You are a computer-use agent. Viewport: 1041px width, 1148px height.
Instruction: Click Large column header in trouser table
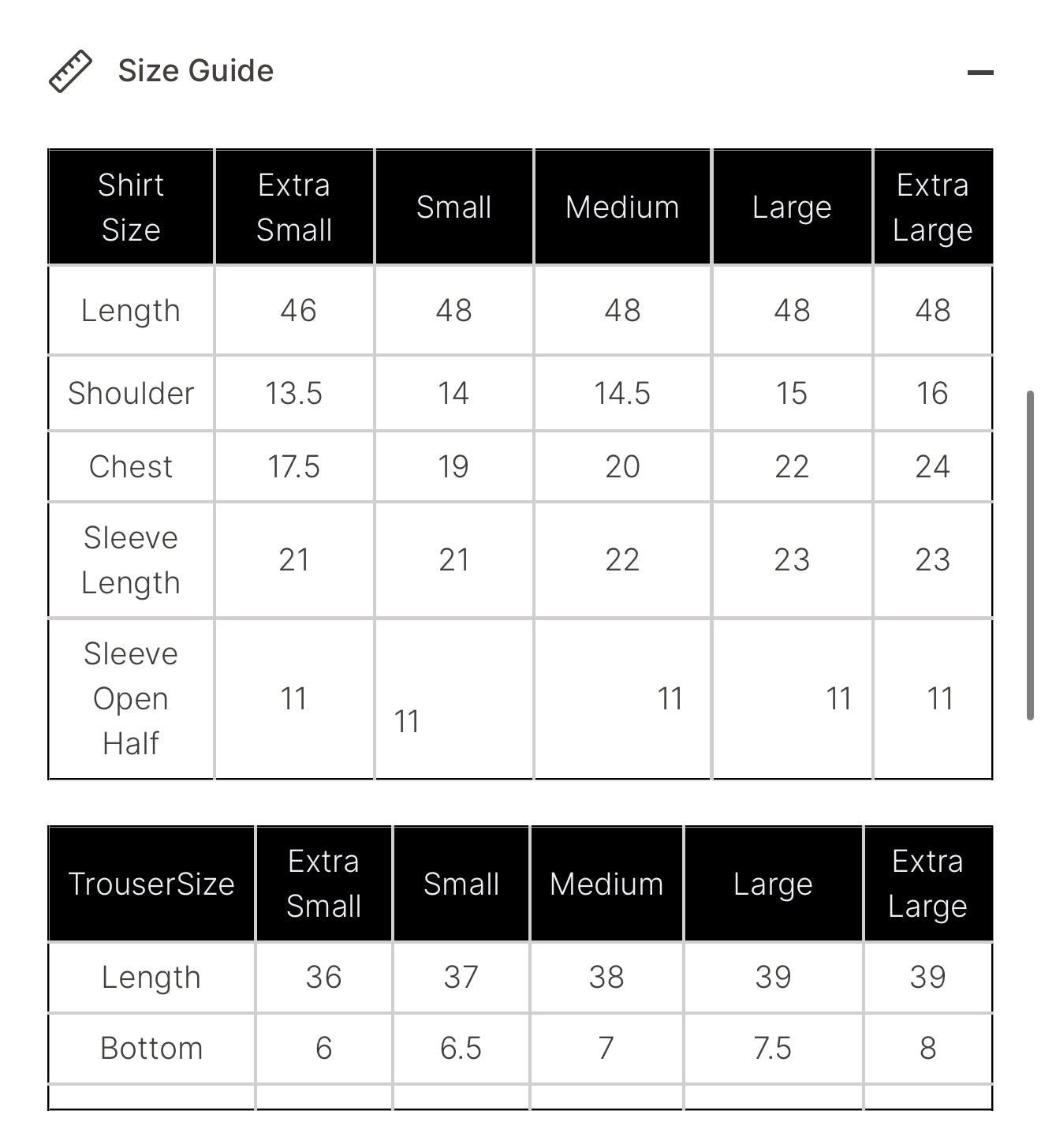pyautogui.click(x=773, y=884)
